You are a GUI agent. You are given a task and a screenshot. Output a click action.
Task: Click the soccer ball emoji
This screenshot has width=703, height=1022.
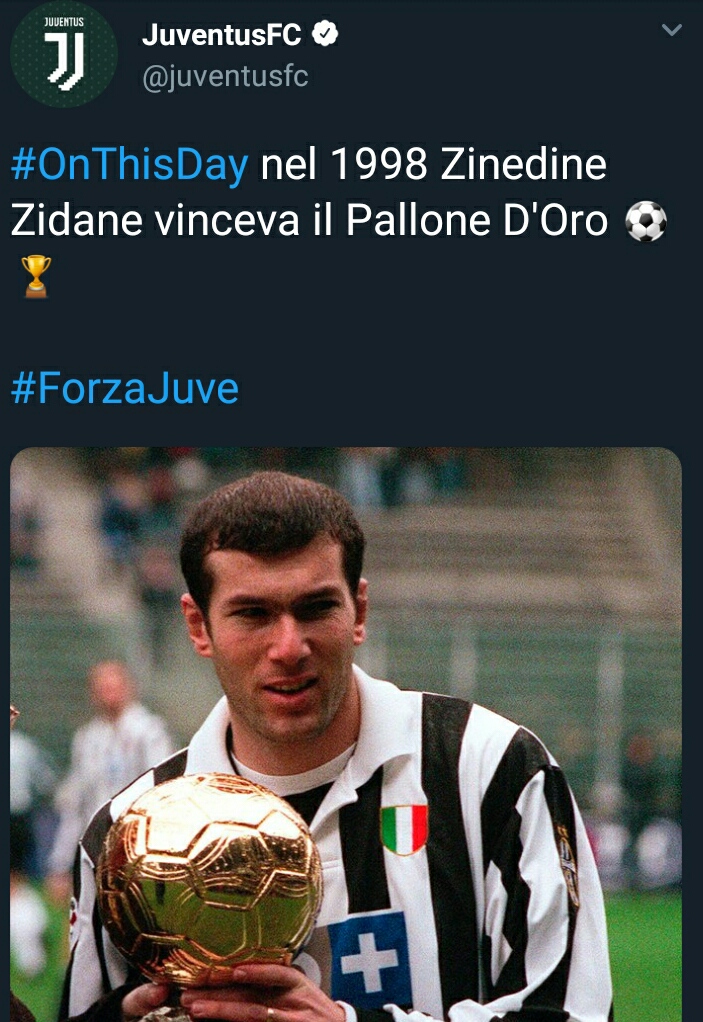[646, 222]
